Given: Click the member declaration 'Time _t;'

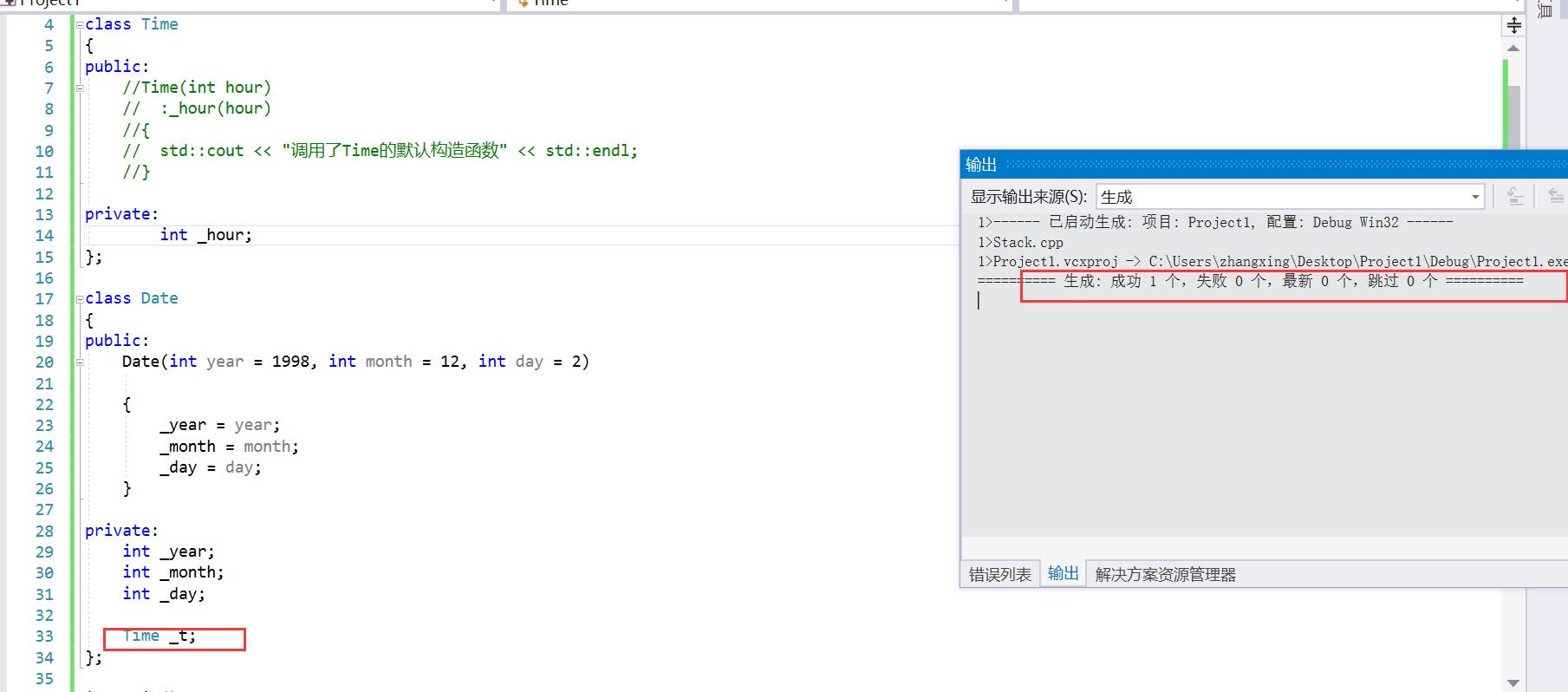Looking at the screenshot, I should (159, 637).
